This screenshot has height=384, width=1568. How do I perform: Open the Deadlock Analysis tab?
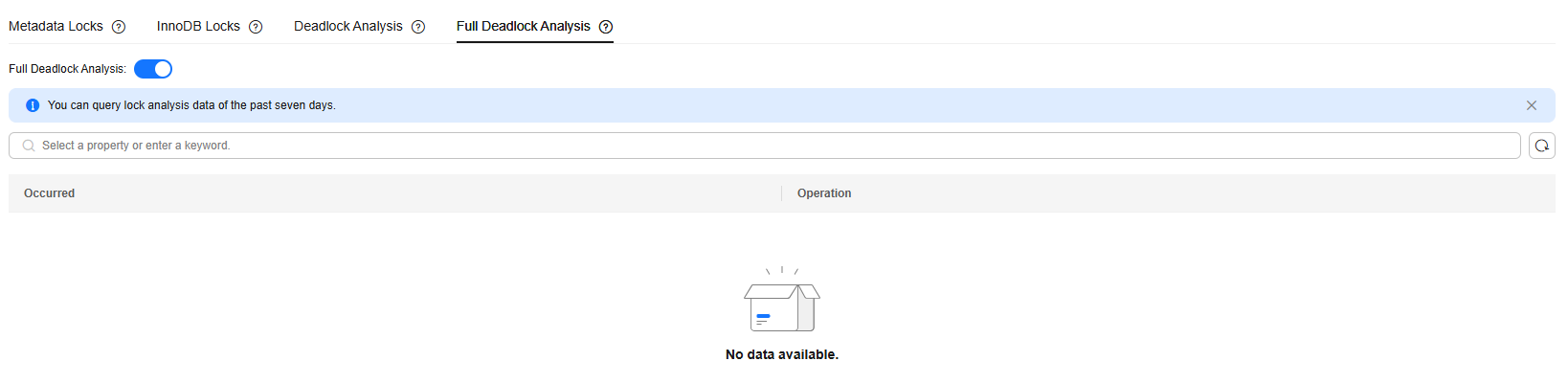tap(348, 26)
